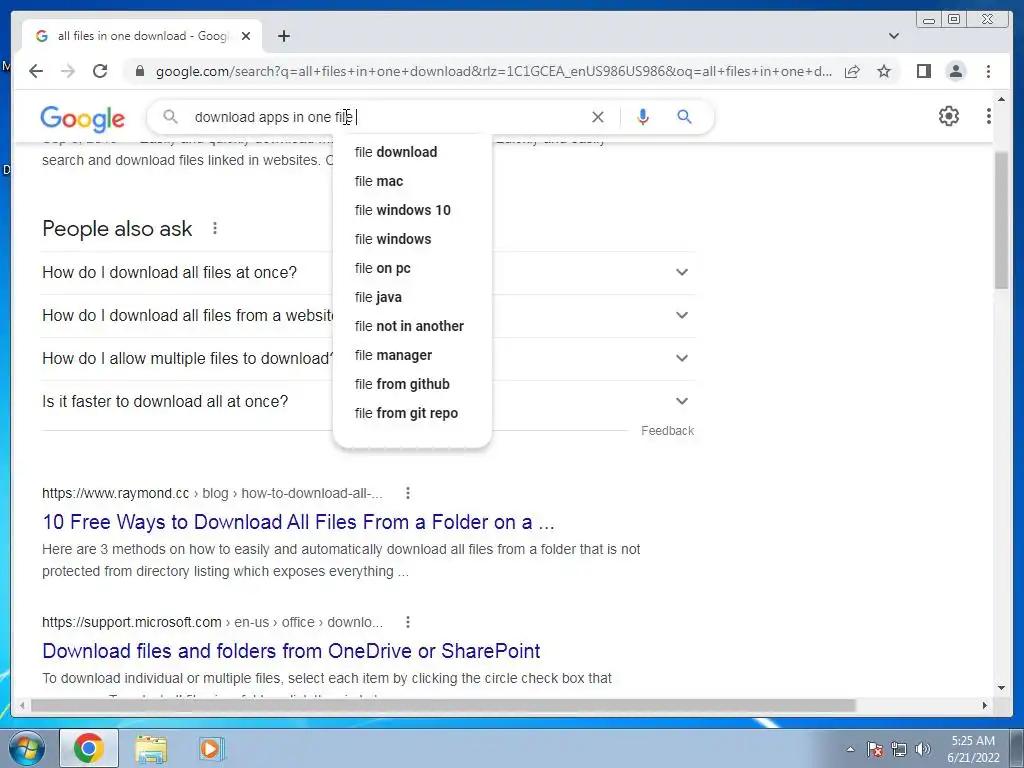Open the volume speaker icon

923,749
